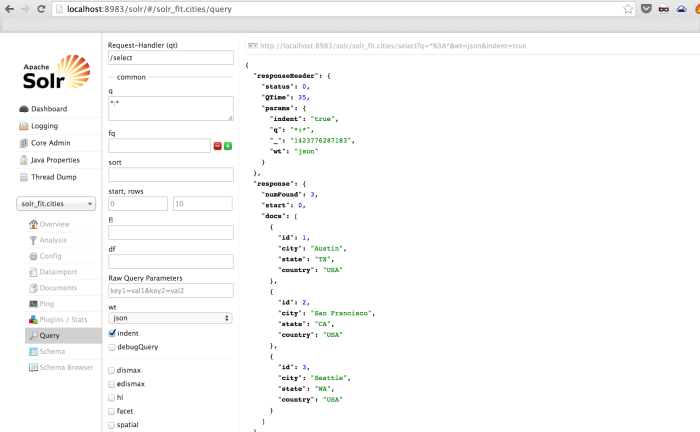Click the Thread Dump icon
Viewport: 700px width, 432px height.
[x=24, y=177]
